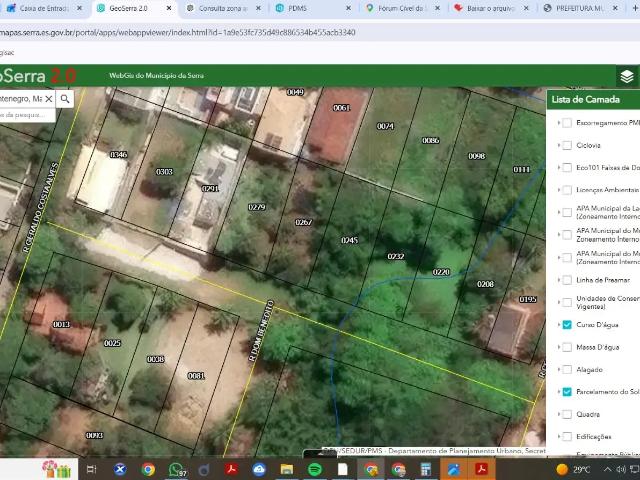The image size is (640, 480).
Task: Open first Adobe Acrobat taskbar icon
Action: pos(231,469)
